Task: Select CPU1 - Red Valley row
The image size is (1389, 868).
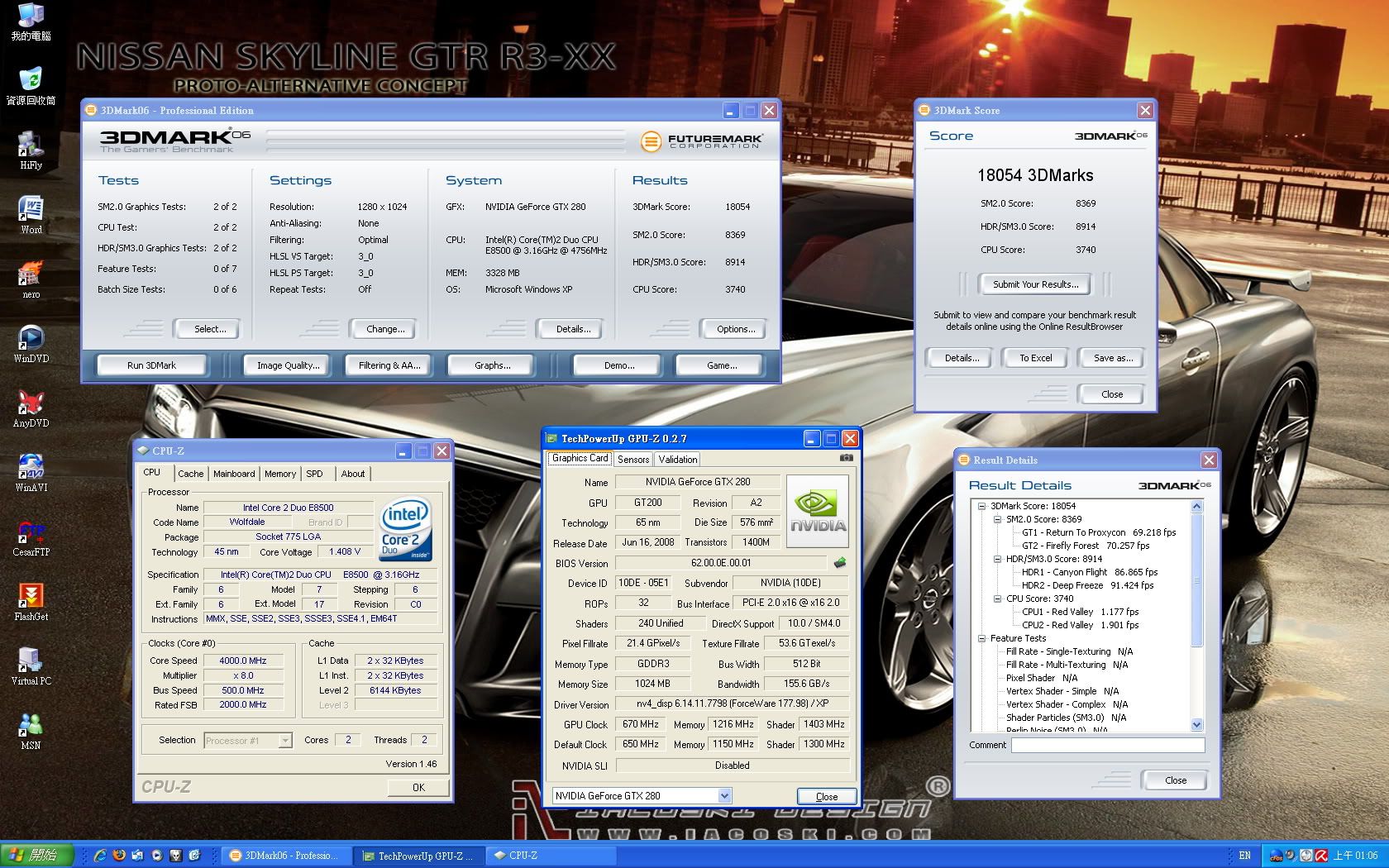Action: pos(1080,612)
